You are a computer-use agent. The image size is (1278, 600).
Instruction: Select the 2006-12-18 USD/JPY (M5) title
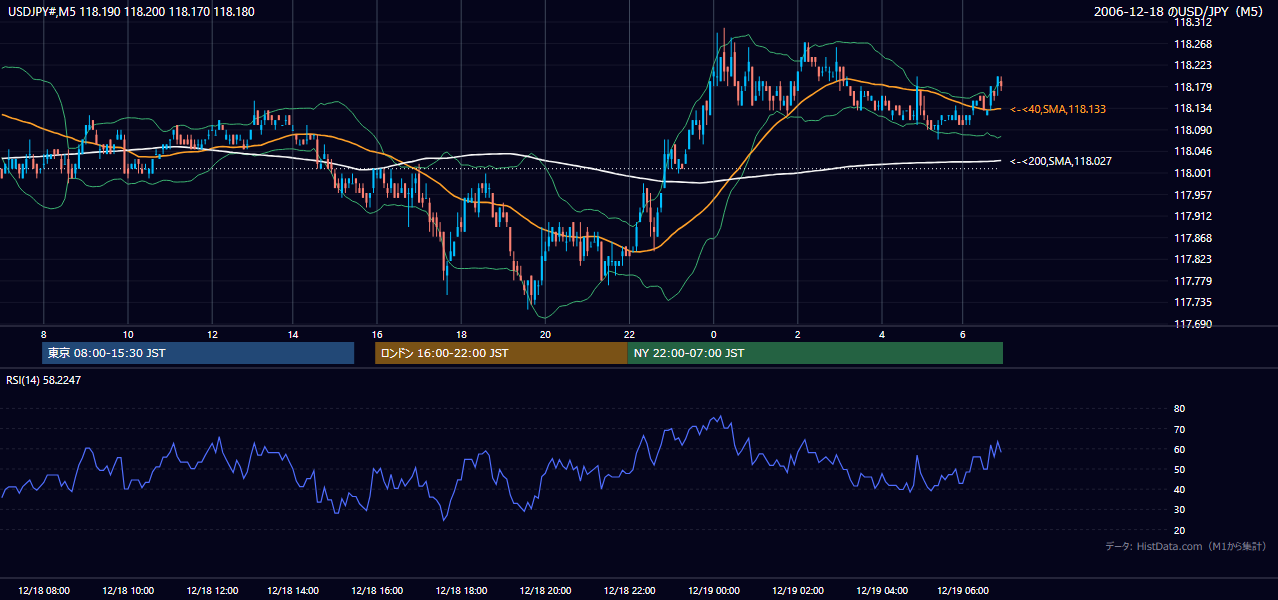[x=1180, y=12]
